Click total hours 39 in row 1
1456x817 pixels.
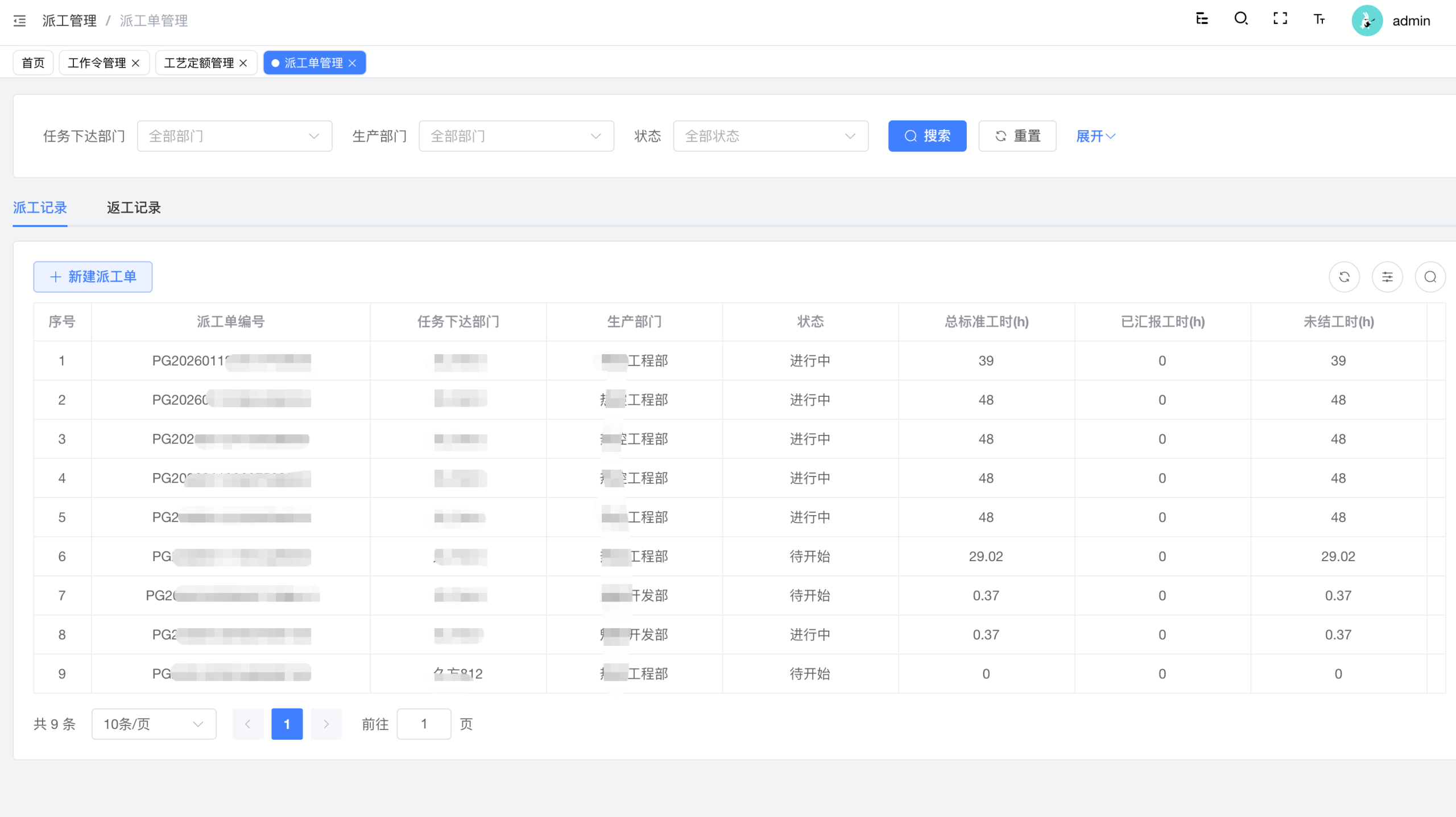986,361
